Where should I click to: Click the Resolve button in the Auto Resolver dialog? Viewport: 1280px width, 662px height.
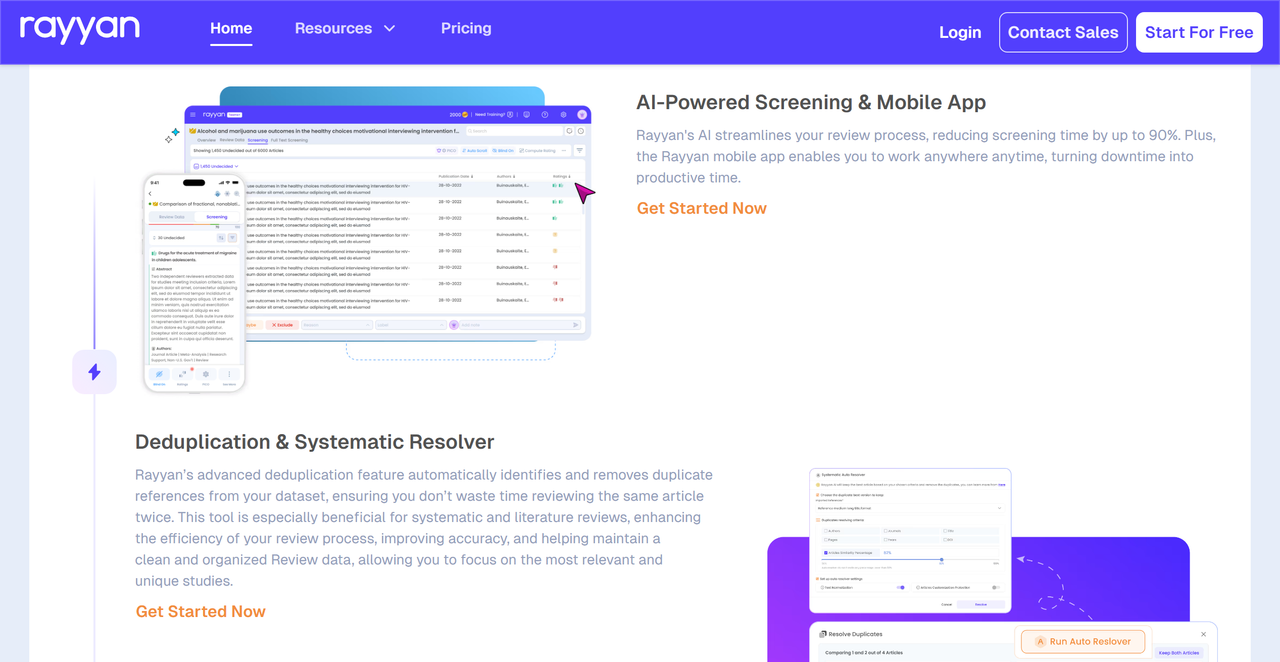(980, 605)
